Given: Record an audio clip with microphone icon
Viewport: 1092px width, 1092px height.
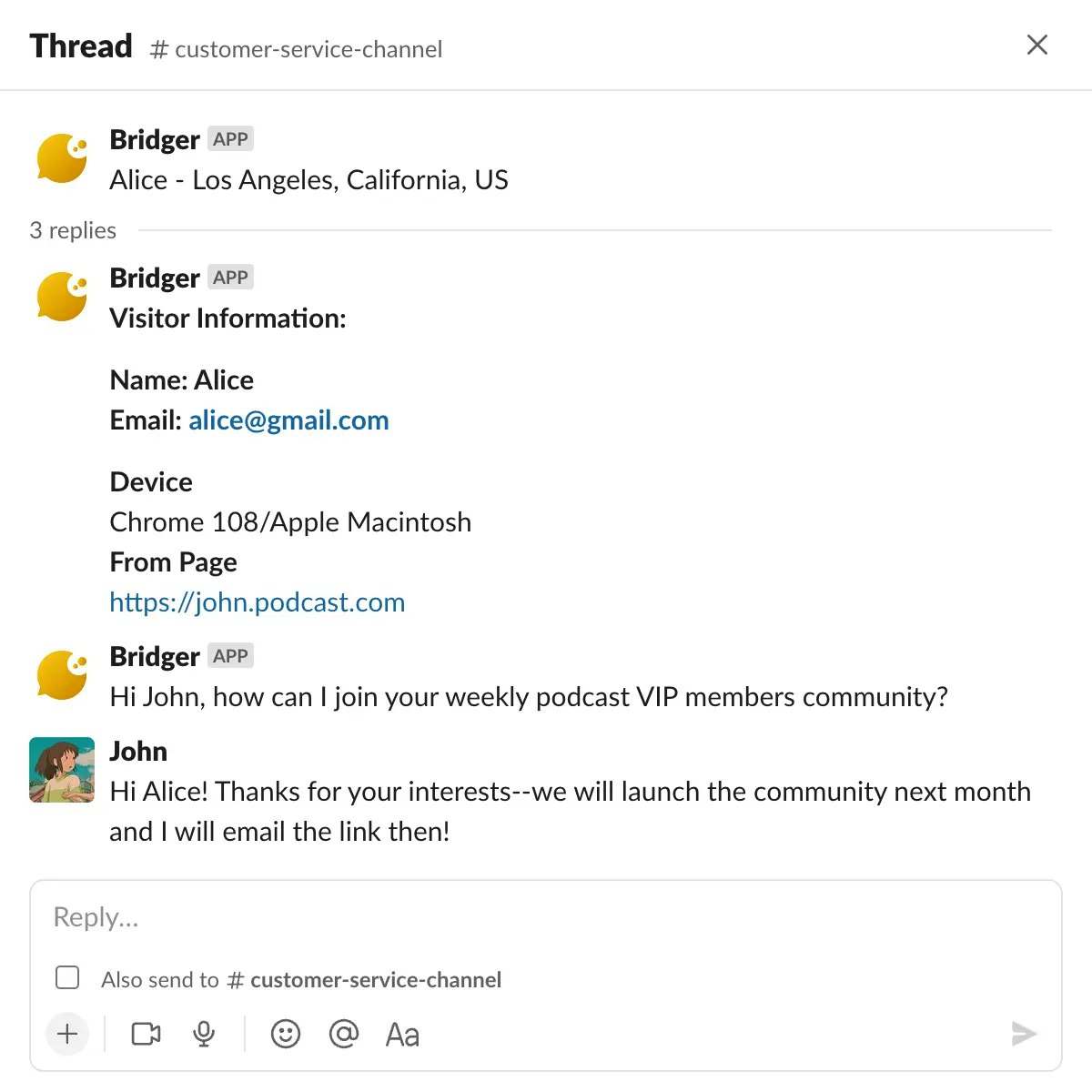Looking at the screenshot, I should click(x=205, y=1034).
